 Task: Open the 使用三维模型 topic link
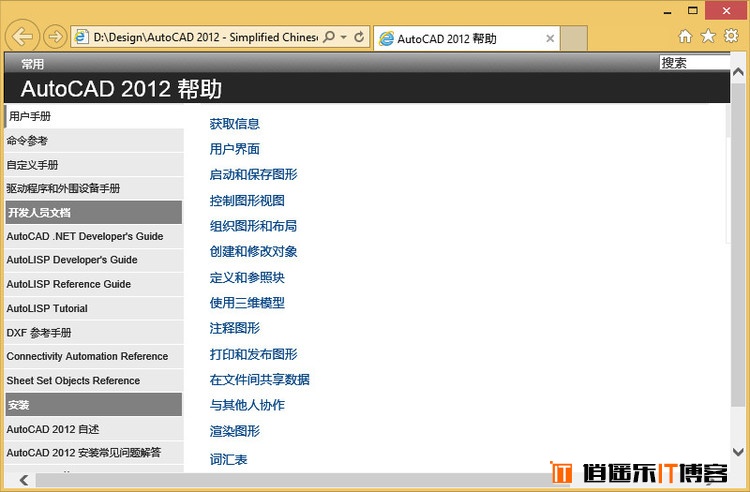coord(247,303)
